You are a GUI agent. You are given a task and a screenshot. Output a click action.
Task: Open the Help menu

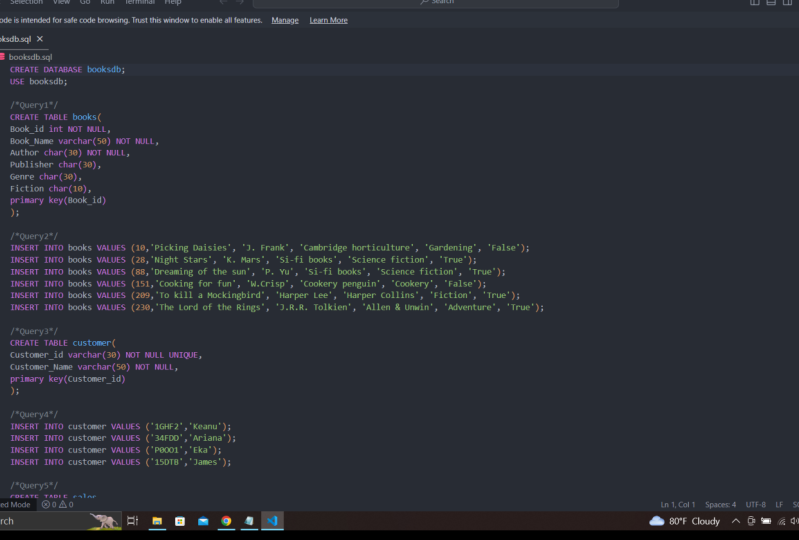tap(173, 3)
